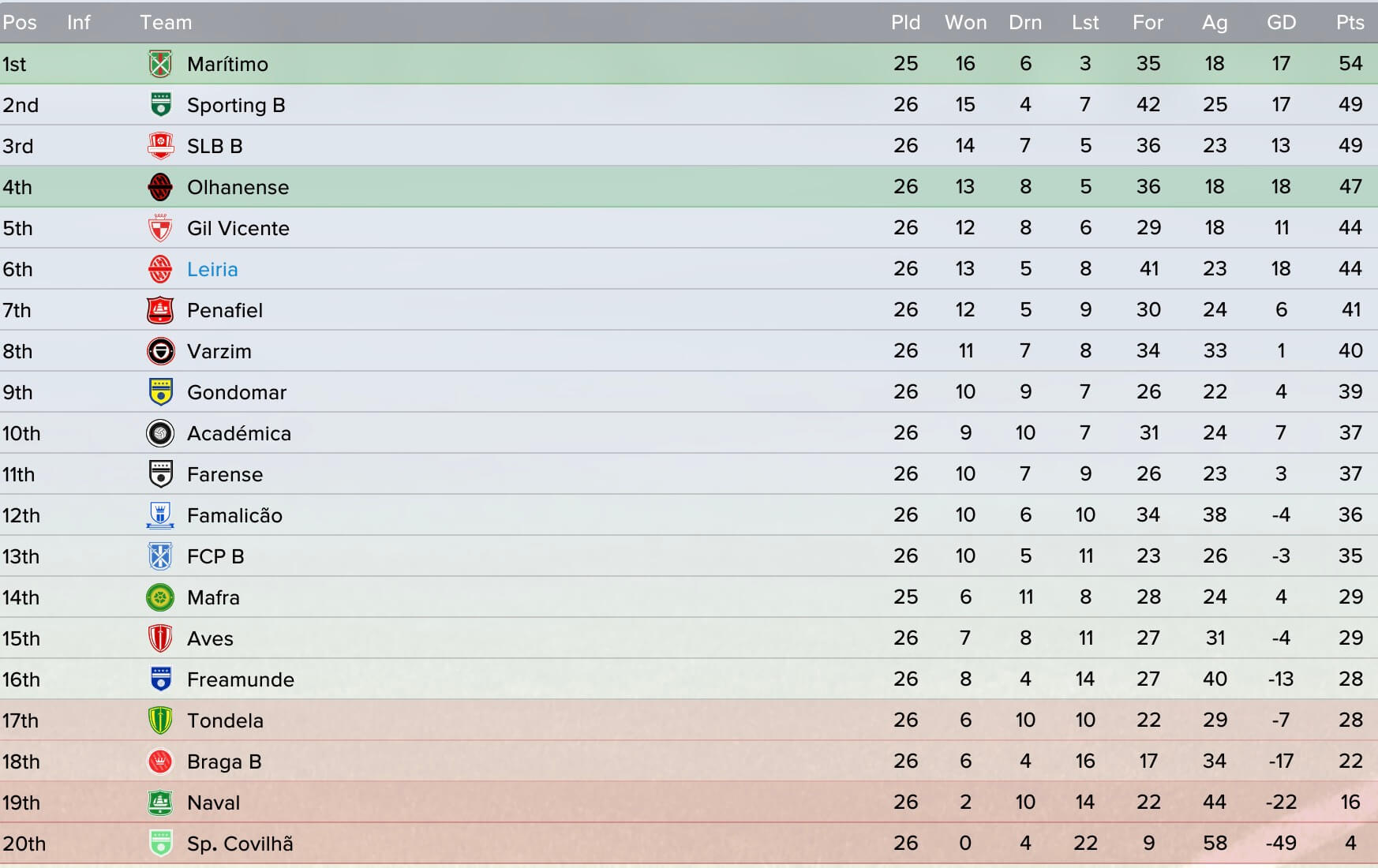Click the Leiria team badge icon
The height and width of the screenshot is (868, 1378).
(160, 269)
